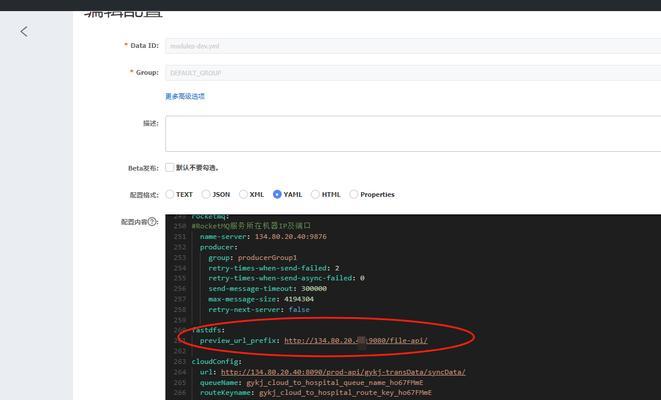Viewport: 661px width, 400px height.
Task: Click the producerGroup1 group value
Action: pyautogui.click(x=267, y=257)
